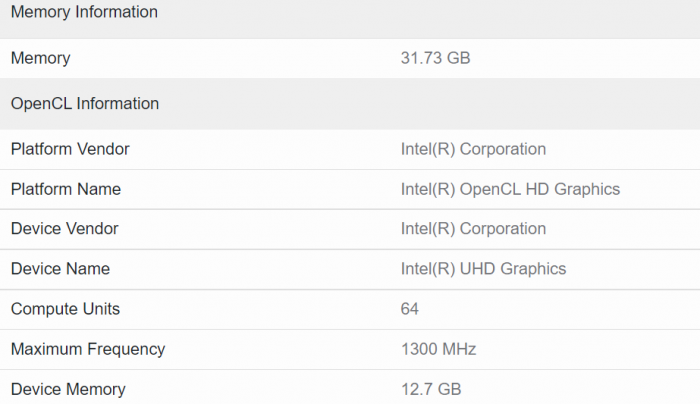The image size is (700, 404).
Task: Click the Device Name label
Action: point(60,269)
